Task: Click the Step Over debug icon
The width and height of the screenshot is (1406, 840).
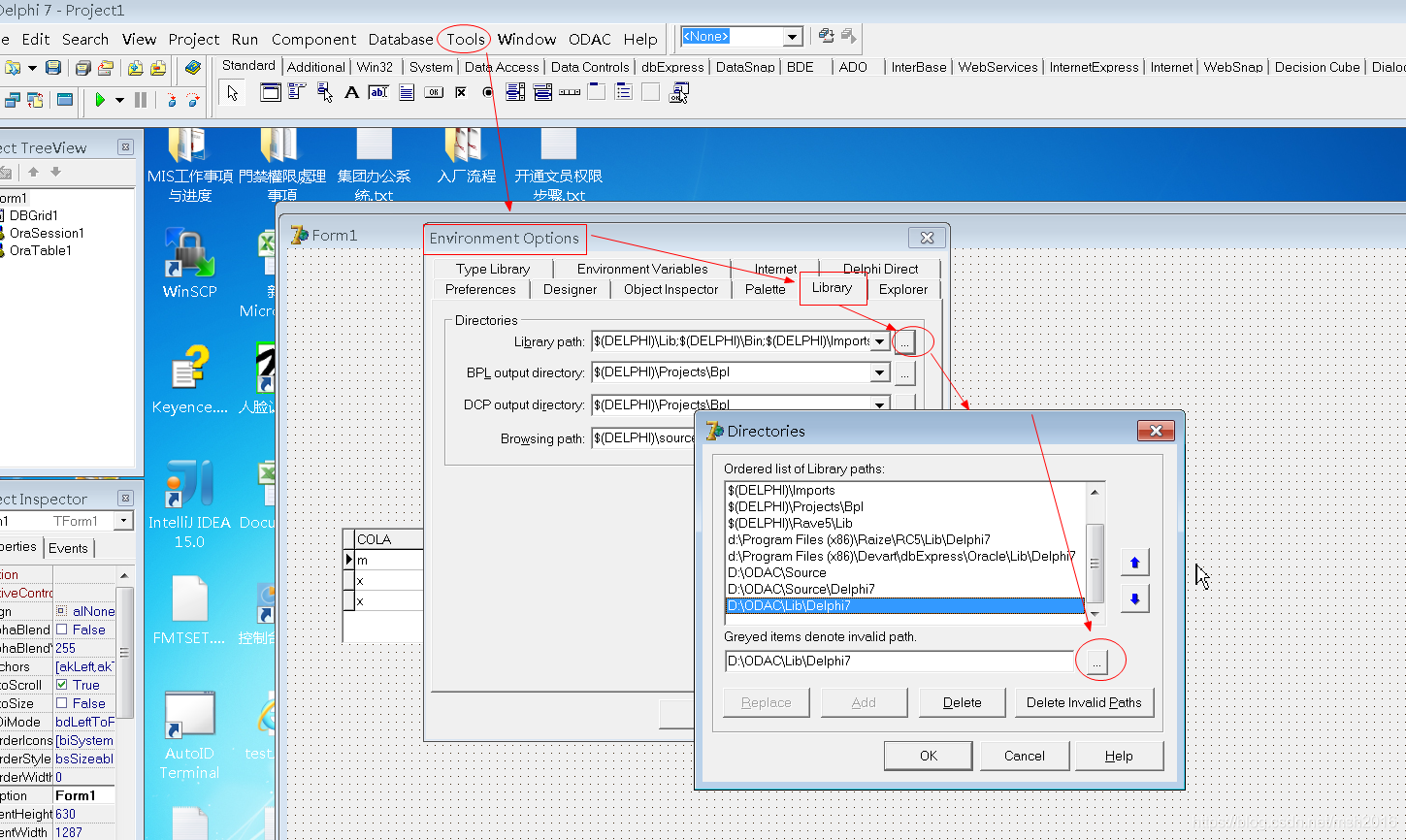Action: 193,100
